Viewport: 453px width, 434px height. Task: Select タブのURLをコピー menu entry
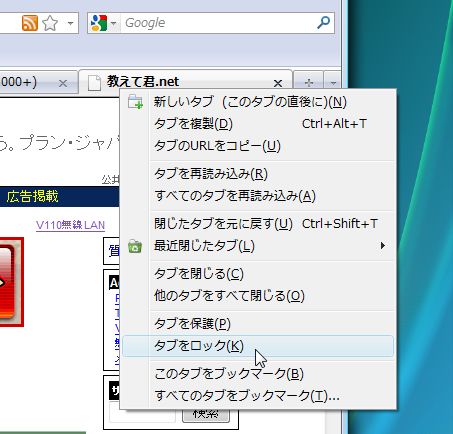258,146
